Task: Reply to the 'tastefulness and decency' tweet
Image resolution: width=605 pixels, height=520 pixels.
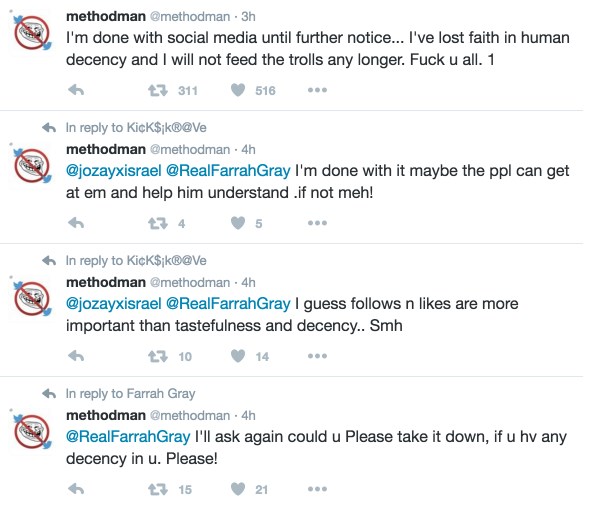Action: coord(76,356)
